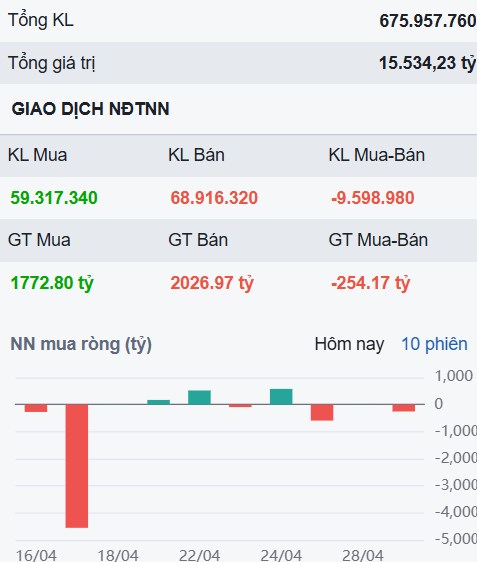The width and height of the screenshot is (477, 562).
Task: Click the KL Mua column header
Action: point(37,155)
